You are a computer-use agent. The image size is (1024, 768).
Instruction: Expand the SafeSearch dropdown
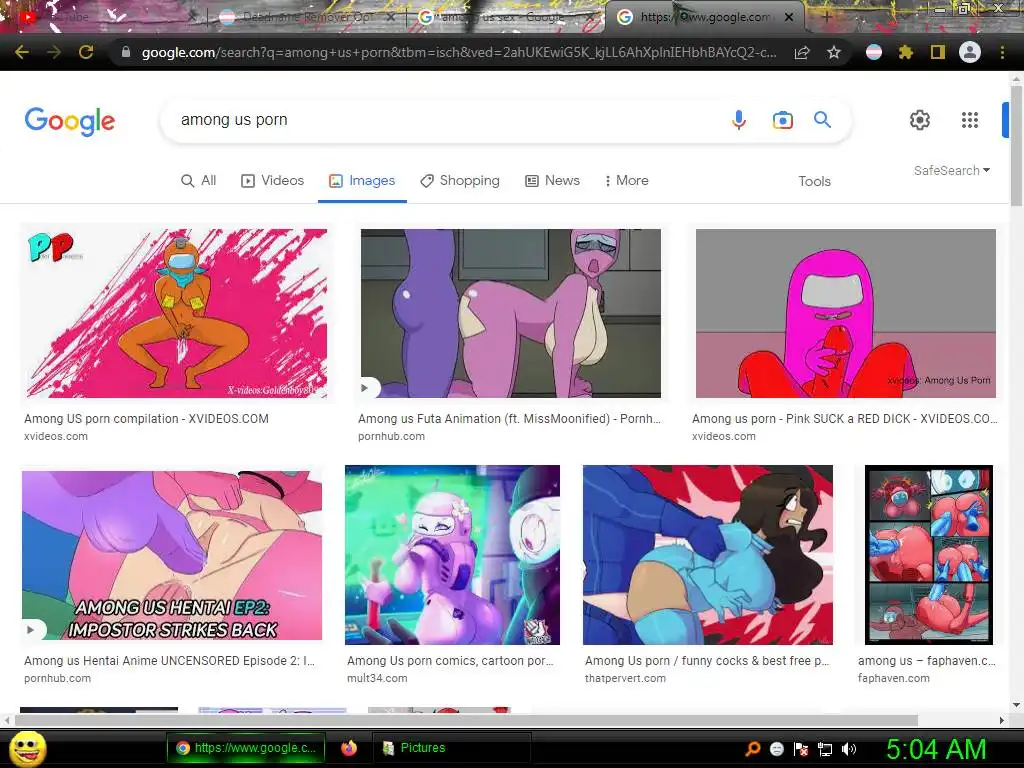(952, 170)
